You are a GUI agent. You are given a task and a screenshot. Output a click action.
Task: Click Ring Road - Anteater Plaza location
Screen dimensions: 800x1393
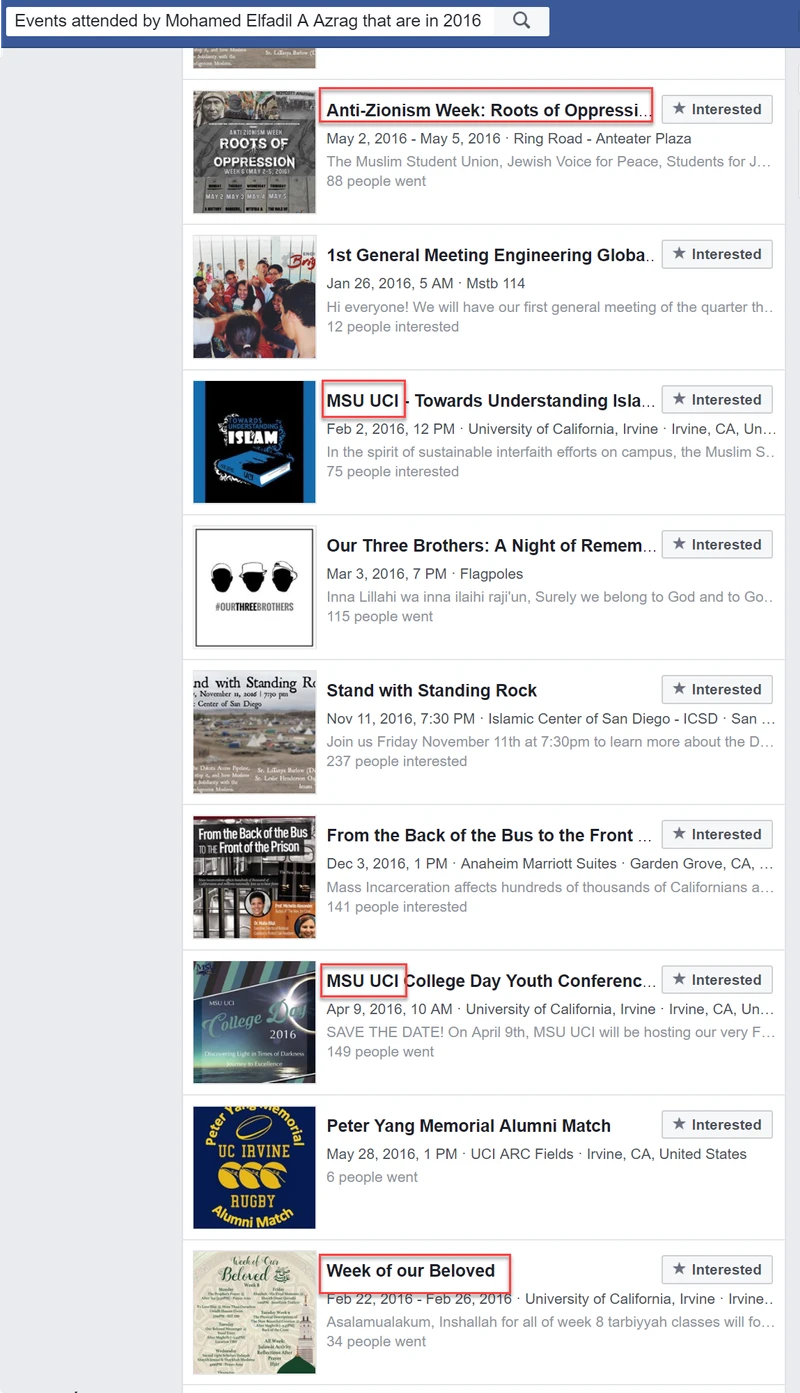[603, 138]
